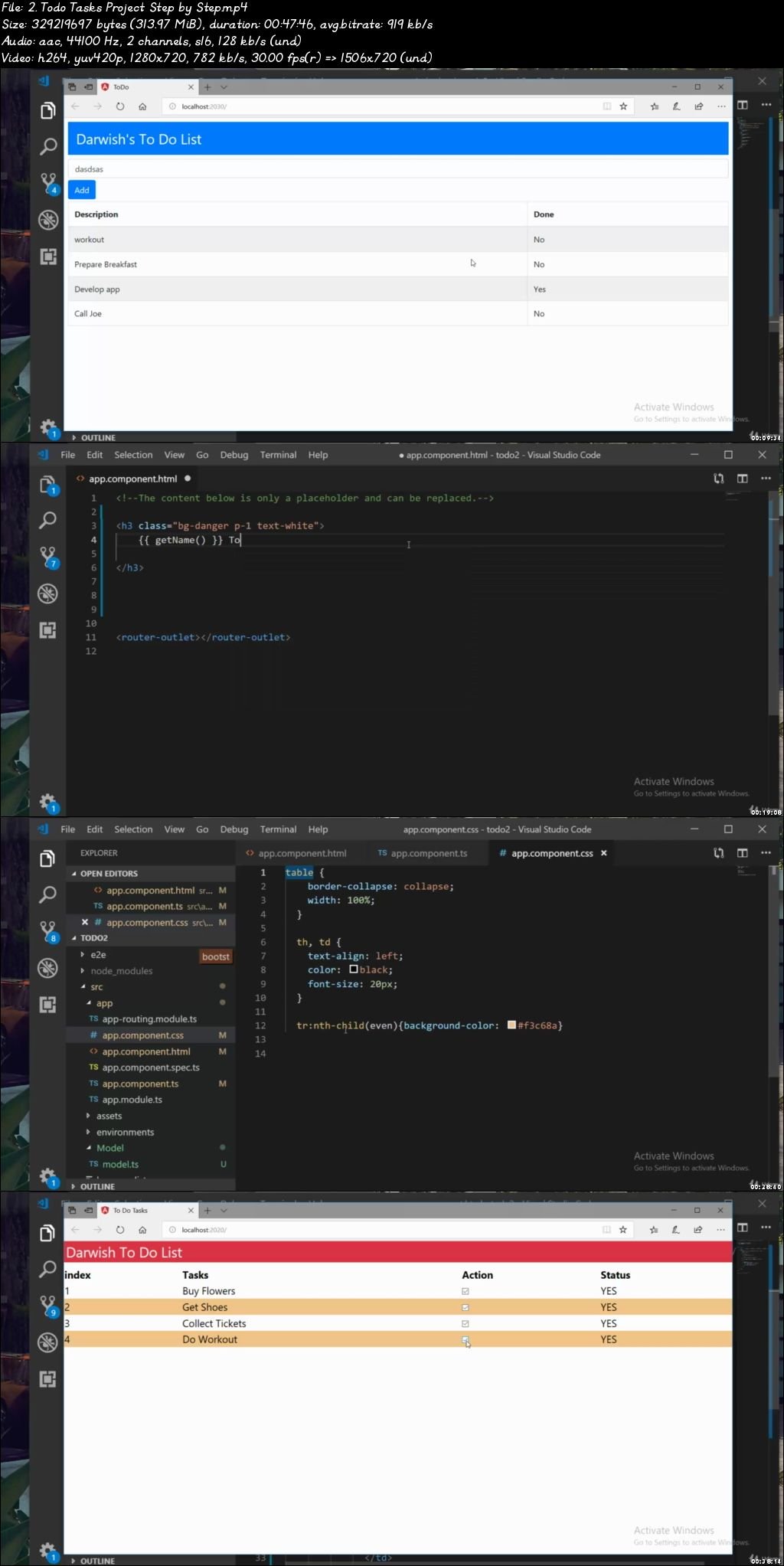This screenshot has width=784, height=1566.
Task: Open Selection menu in the app.component.html window
Action: click(x=133, y=455)
